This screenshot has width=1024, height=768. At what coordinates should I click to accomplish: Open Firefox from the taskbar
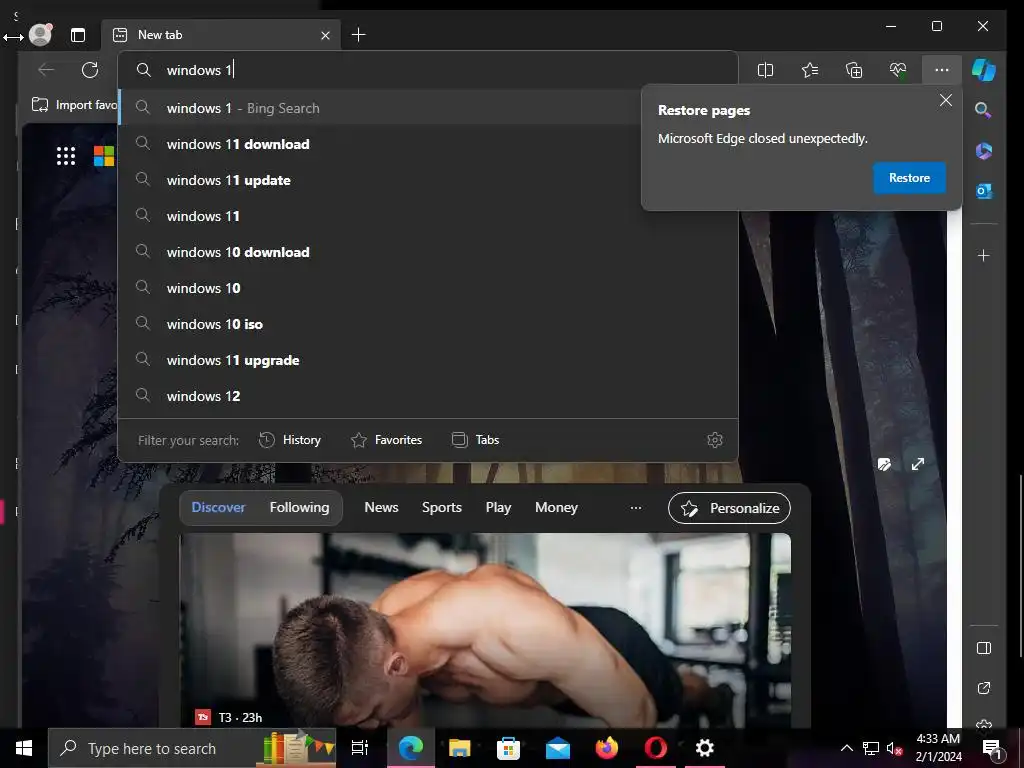(607, 748)
